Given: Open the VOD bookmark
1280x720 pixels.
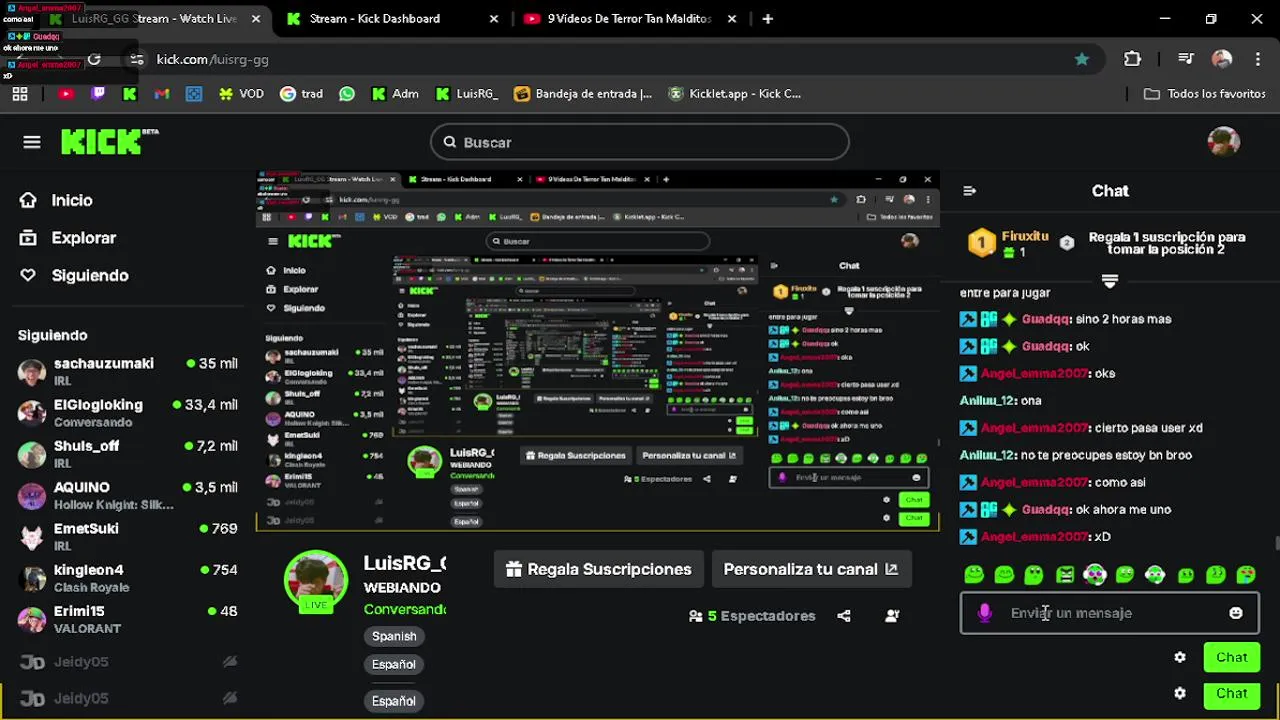Looking at the screenshot, I should coord(241,94).
